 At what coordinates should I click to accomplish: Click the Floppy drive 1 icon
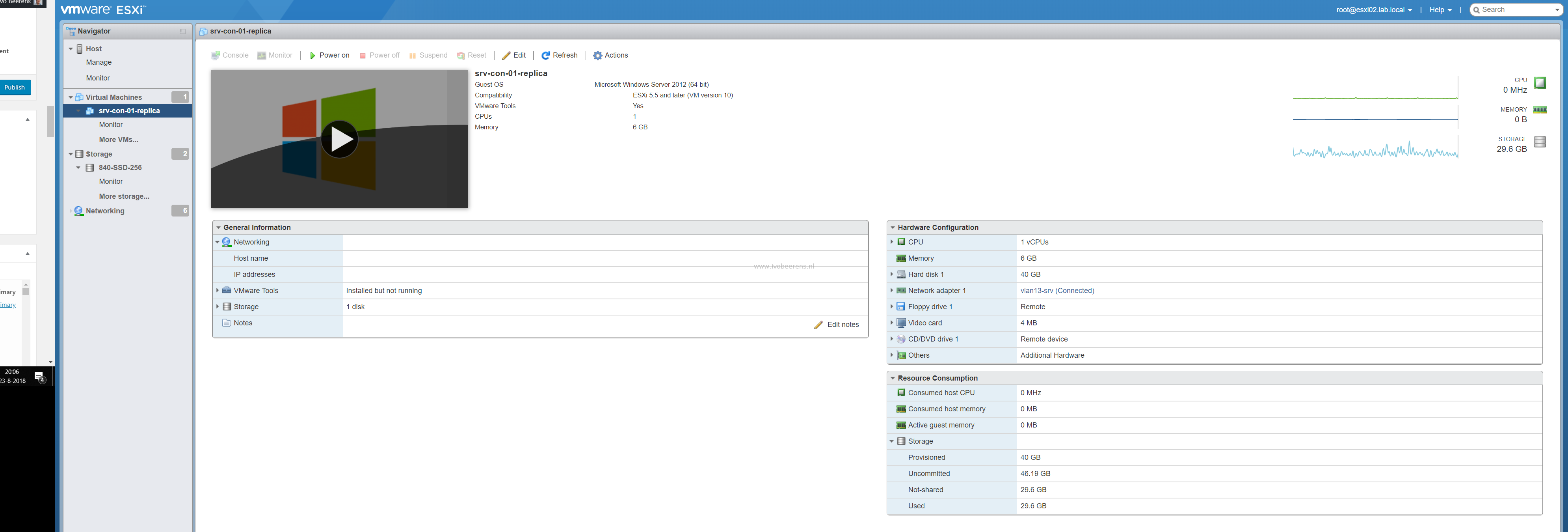coord(901,306)
